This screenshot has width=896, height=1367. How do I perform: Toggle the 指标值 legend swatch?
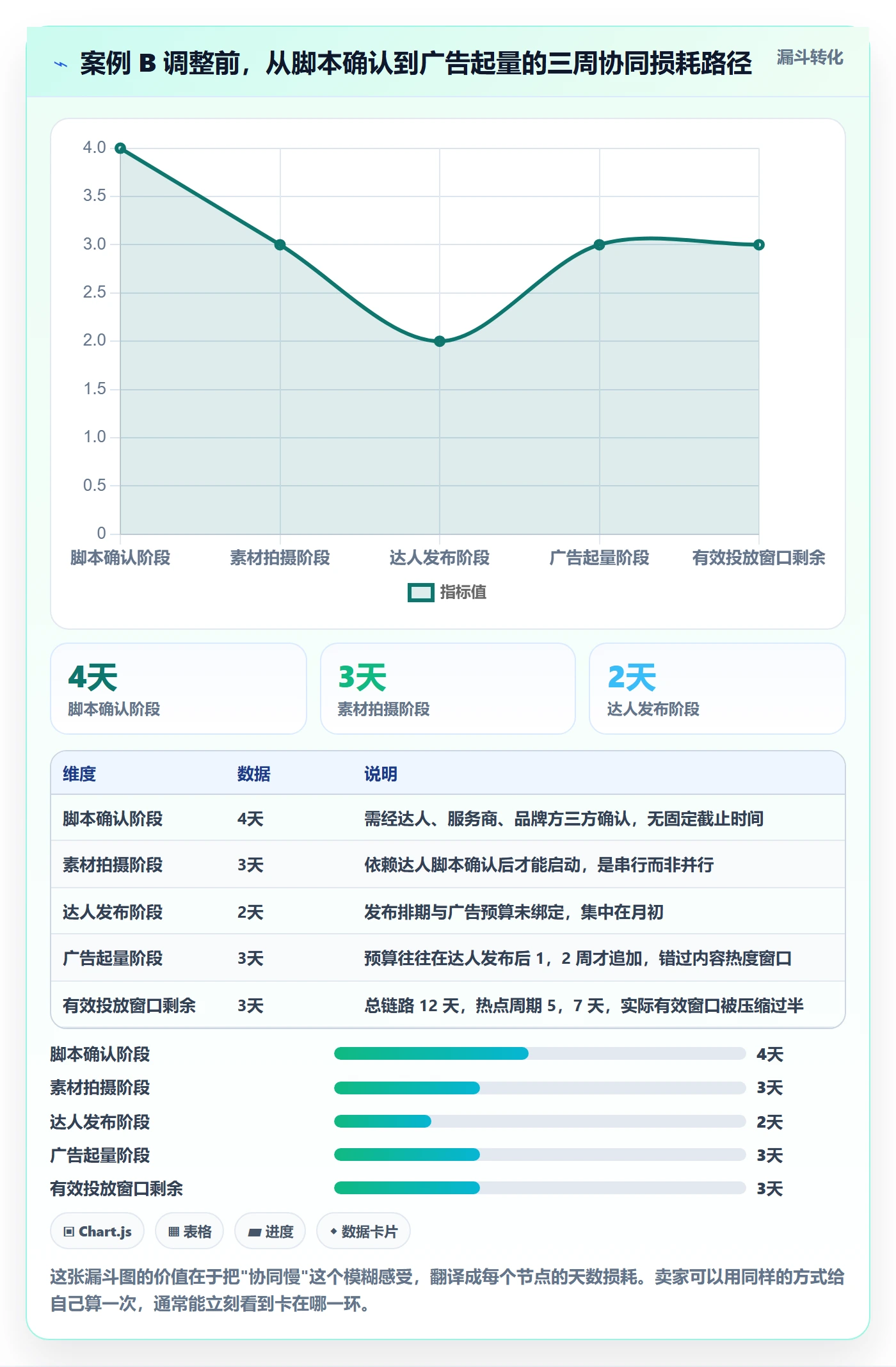click(x=421, y=593)
